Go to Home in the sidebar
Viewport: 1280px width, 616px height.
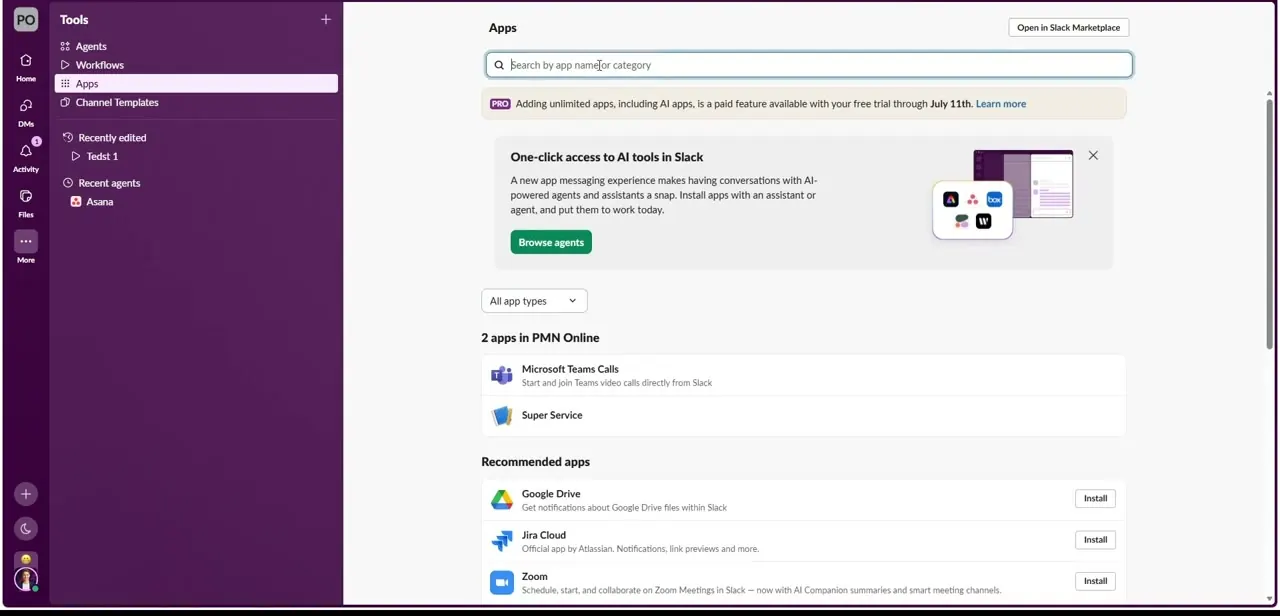pyautogui.click(x=26, y=67)
